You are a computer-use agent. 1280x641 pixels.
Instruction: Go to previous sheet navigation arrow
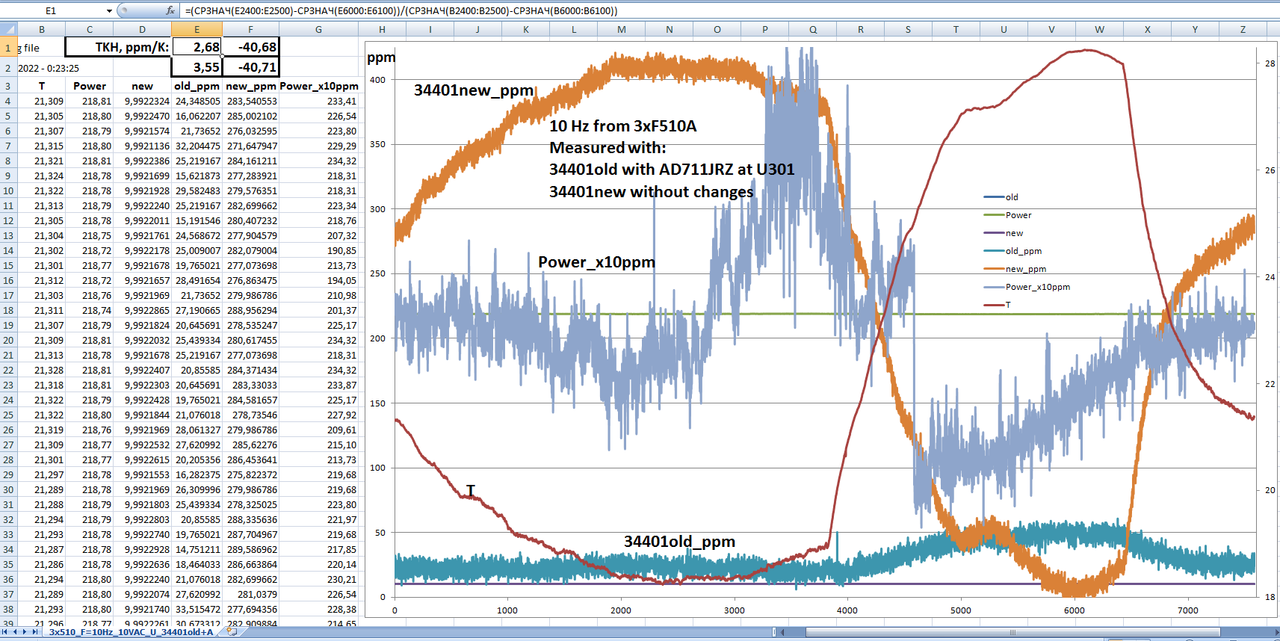point(17,634)
